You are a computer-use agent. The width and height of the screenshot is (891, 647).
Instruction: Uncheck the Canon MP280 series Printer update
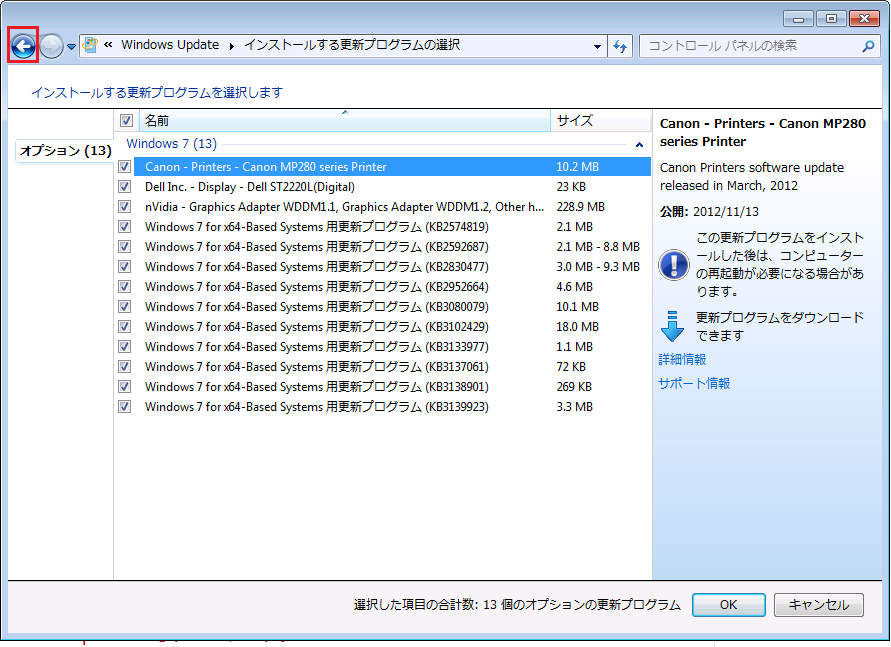[124, 167]
